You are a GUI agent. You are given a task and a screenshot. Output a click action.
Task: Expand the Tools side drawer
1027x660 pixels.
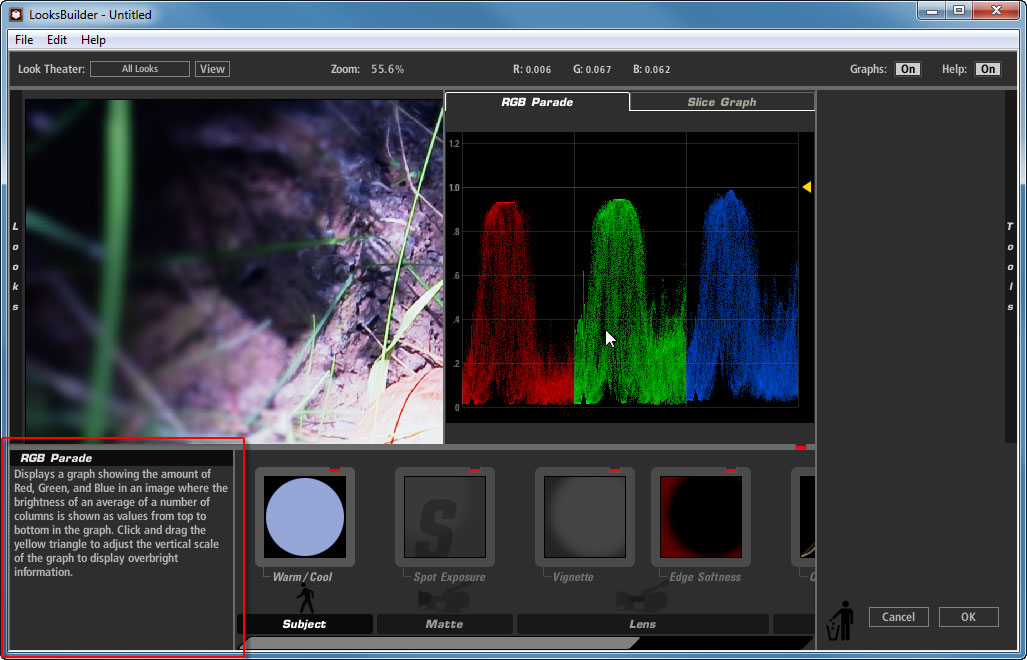click(x=1011, y=267)
